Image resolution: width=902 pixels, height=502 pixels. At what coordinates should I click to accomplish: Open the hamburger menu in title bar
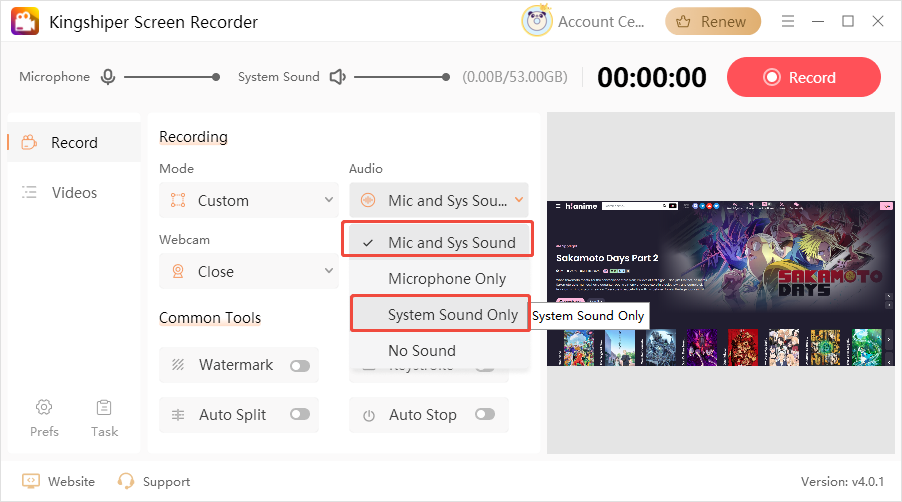pyautogui.click(x=788, y=21)
